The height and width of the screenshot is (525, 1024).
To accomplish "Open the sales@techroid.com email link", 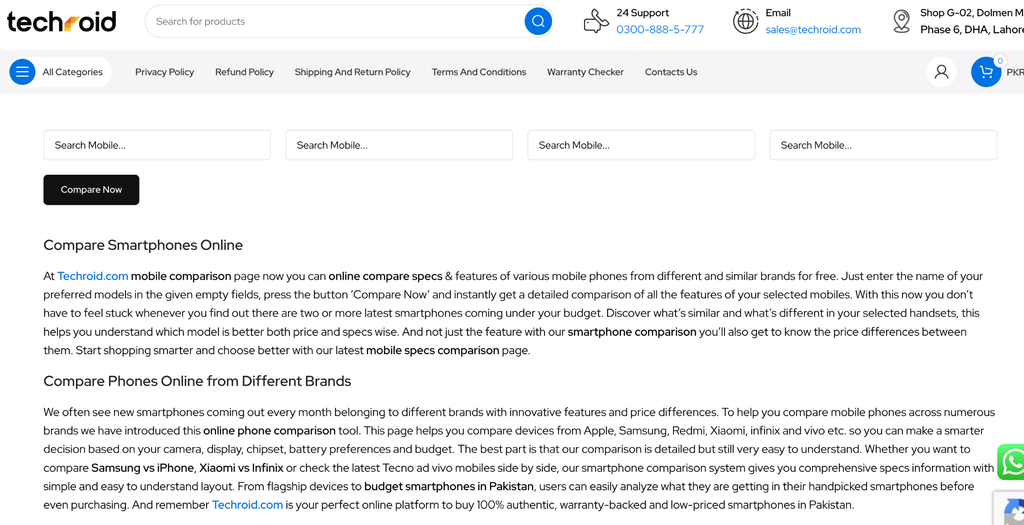I will click(813, 29).
